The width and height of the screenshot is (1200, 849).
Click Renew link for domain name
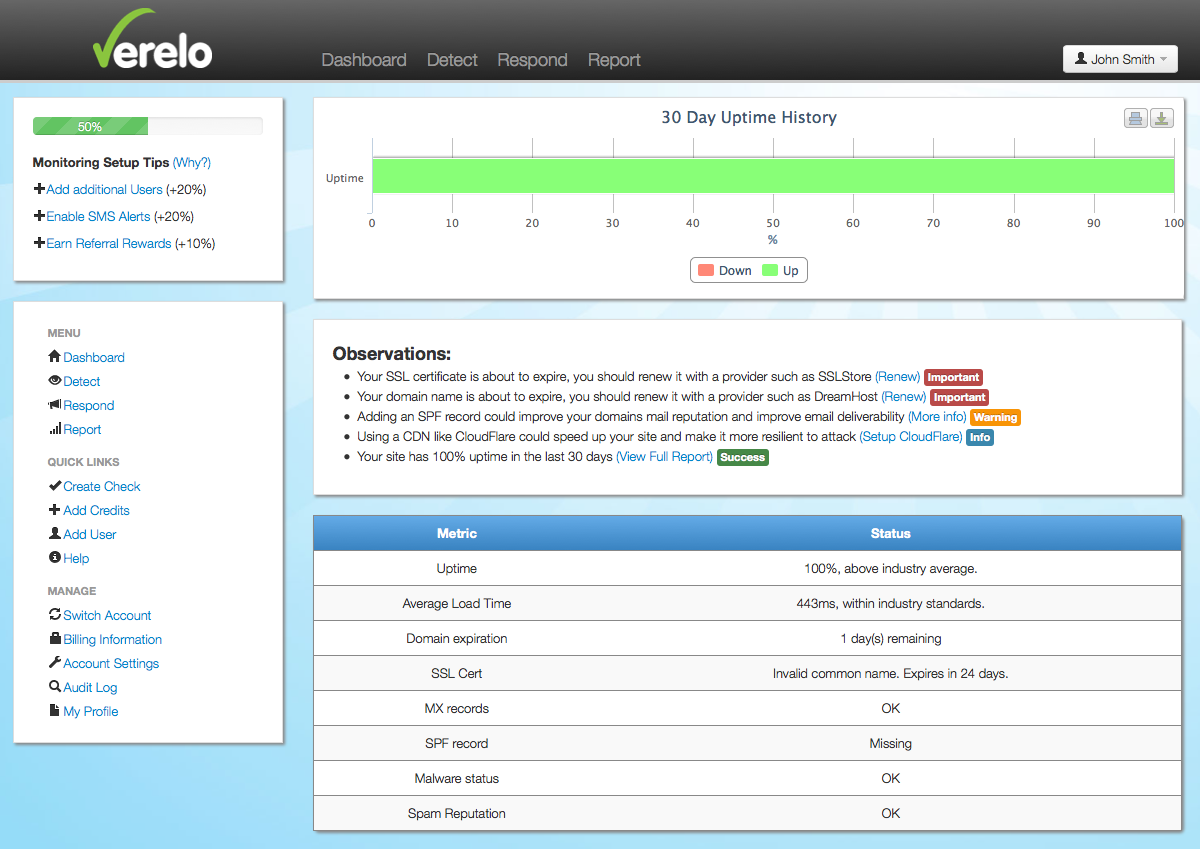(903, 397)
